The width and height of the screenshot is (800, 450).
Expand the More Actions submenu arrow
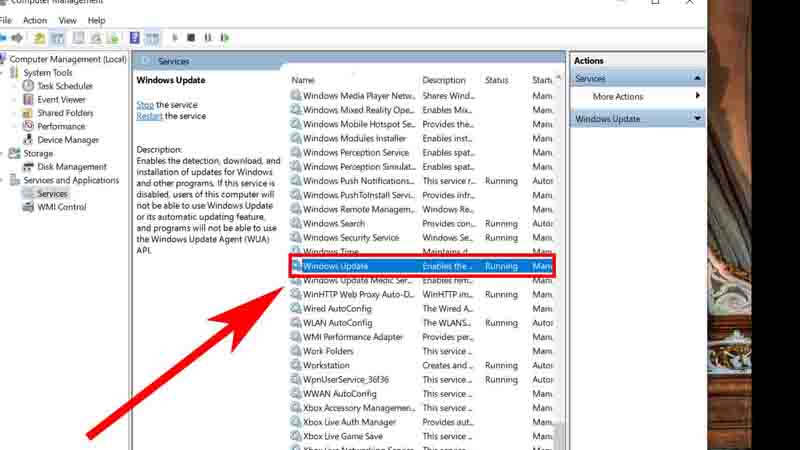[698, 96]
